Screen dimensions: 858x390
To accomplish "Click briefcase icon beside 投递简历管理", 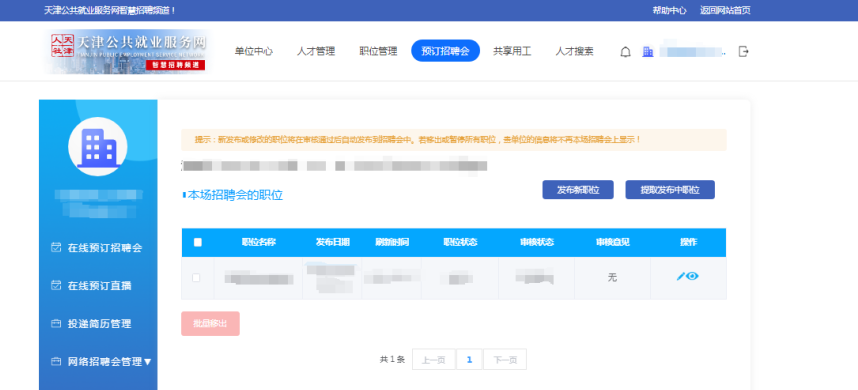I will click(55, 323).
